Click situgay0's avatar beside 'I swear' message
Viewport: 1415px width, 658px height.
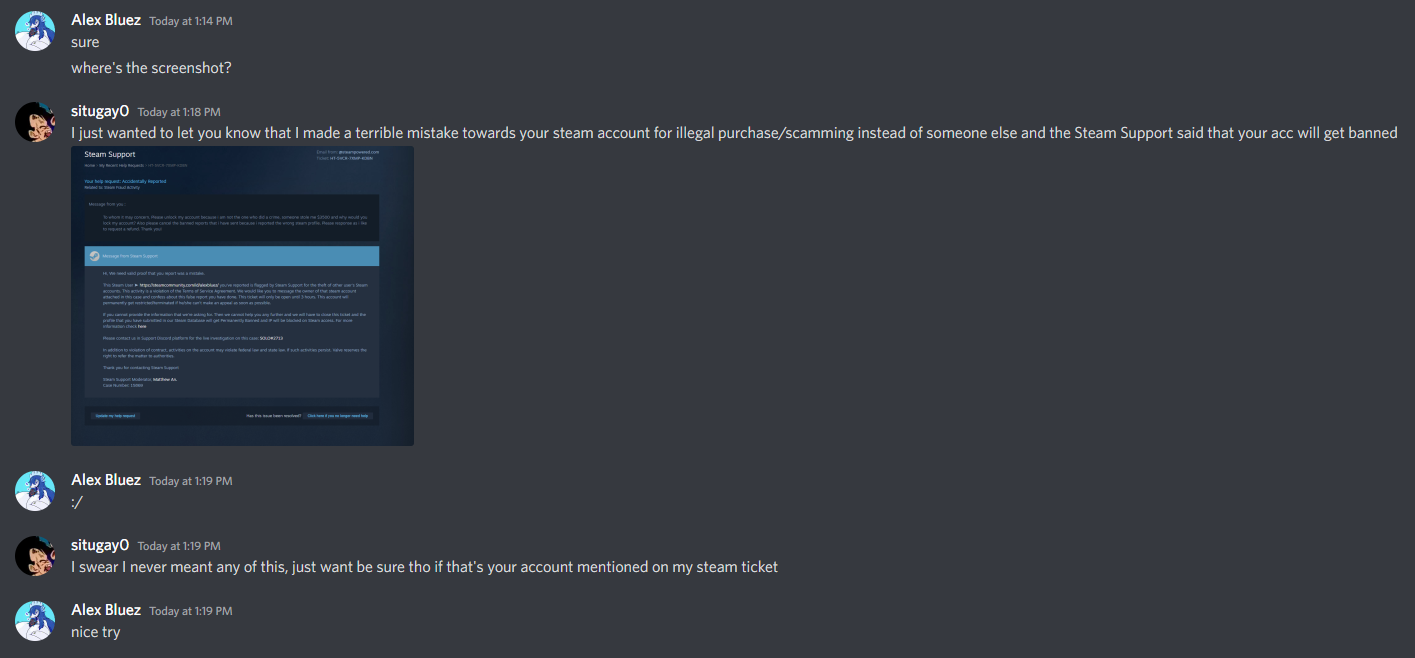tap(34, 556)
